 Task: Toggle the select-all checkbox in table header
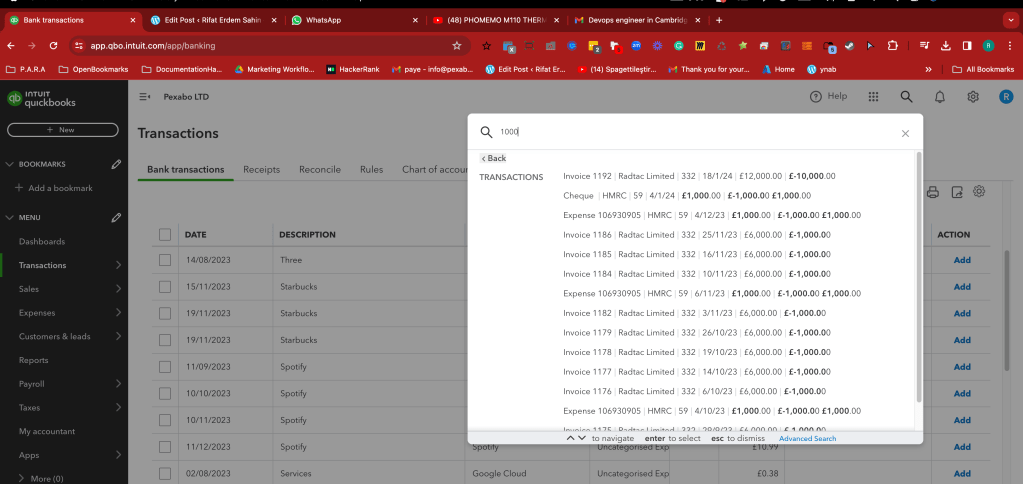[x=164, y=234]
